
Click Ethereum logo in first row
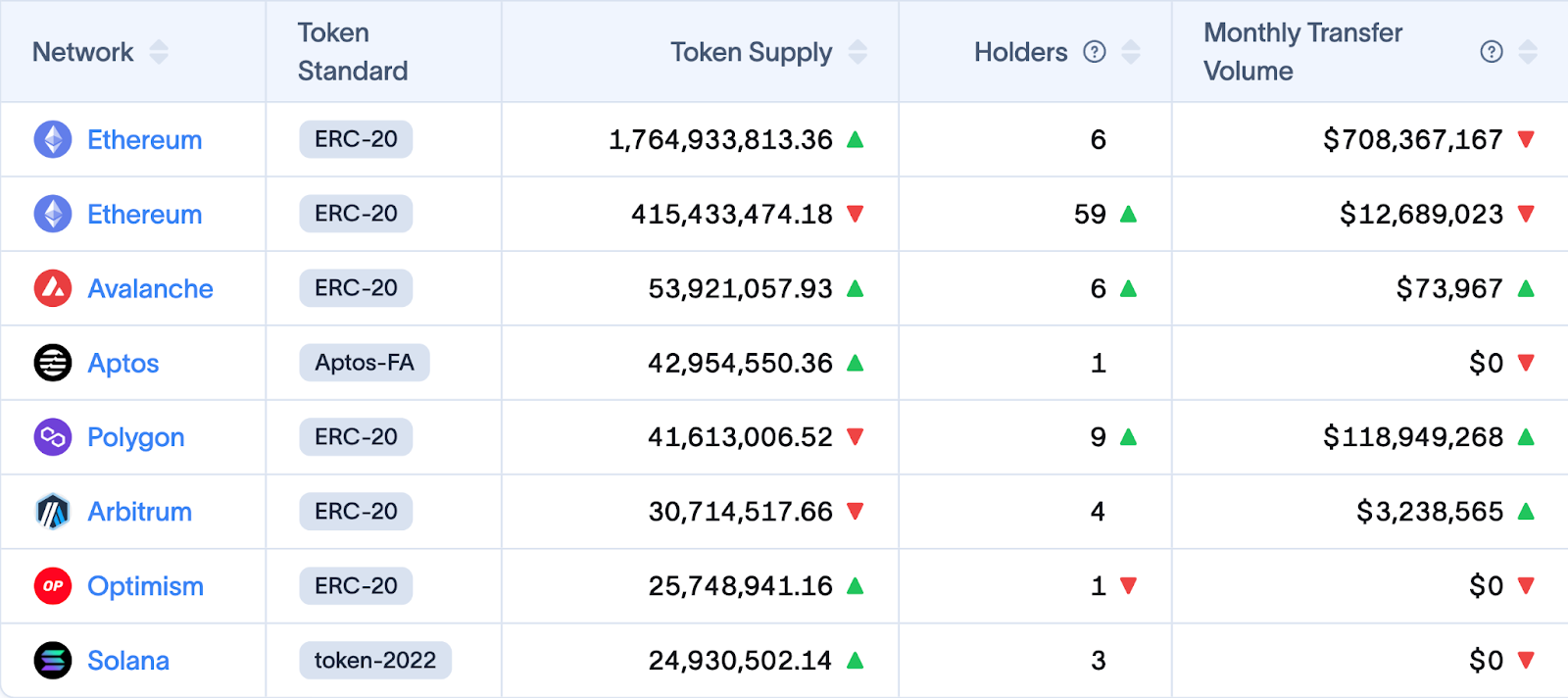point(53,139)
